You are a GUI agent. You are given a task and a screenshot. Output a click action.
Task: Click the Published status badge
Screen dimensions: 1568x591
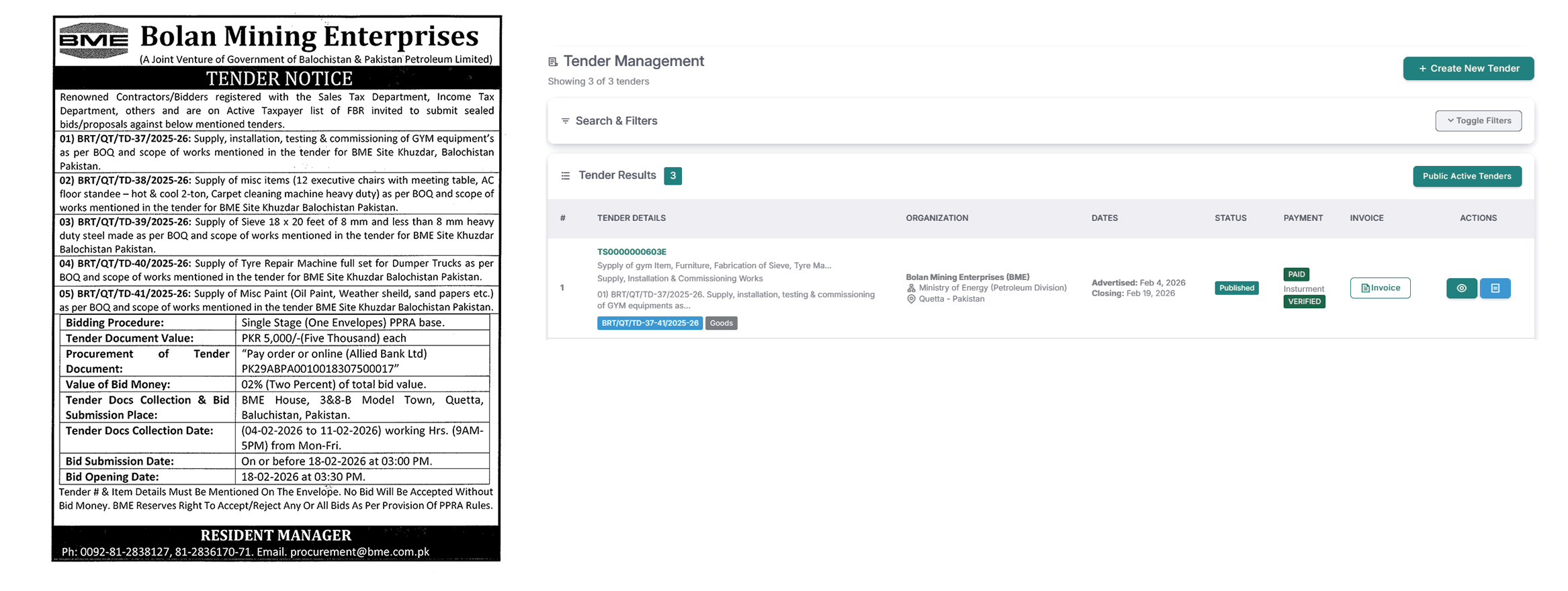click(x=1236, y=288)
